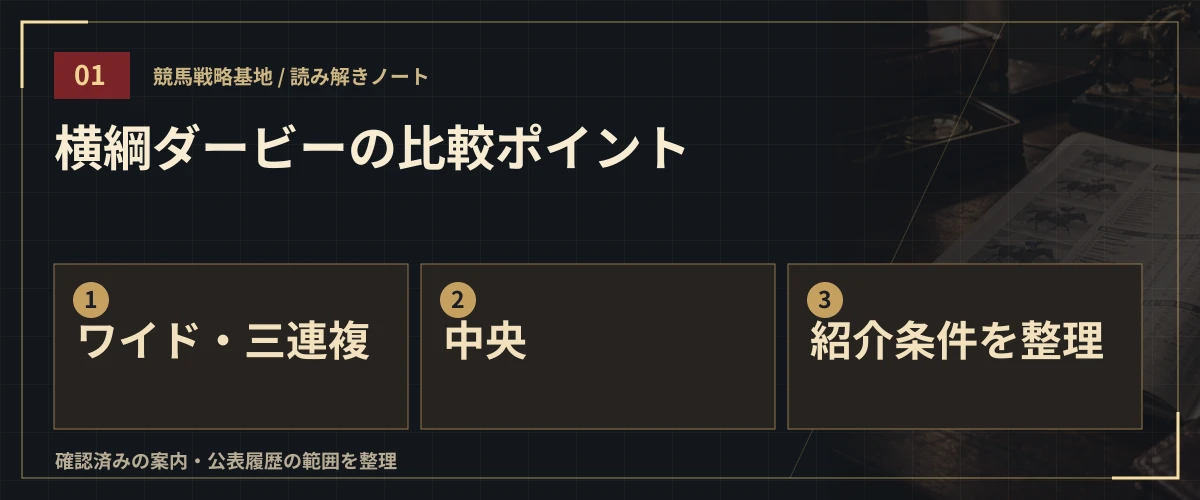Click the footer note 確認済みの案内・公表履歴の範囲を整理

click(x=226, y=461)
